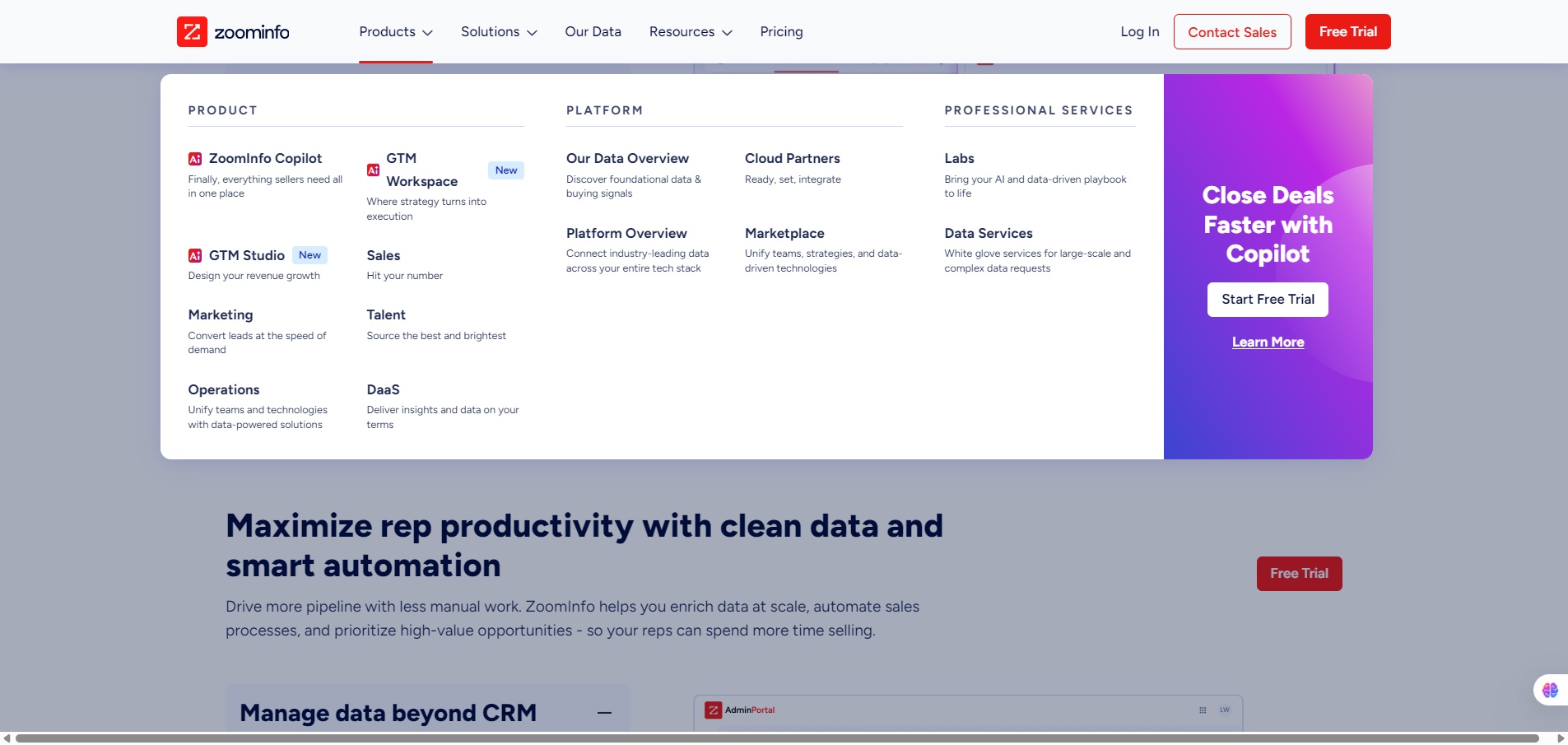Click the PROFESSIONAL SERVICES section heading
1568x745 pixels.
click(1039, 110)
